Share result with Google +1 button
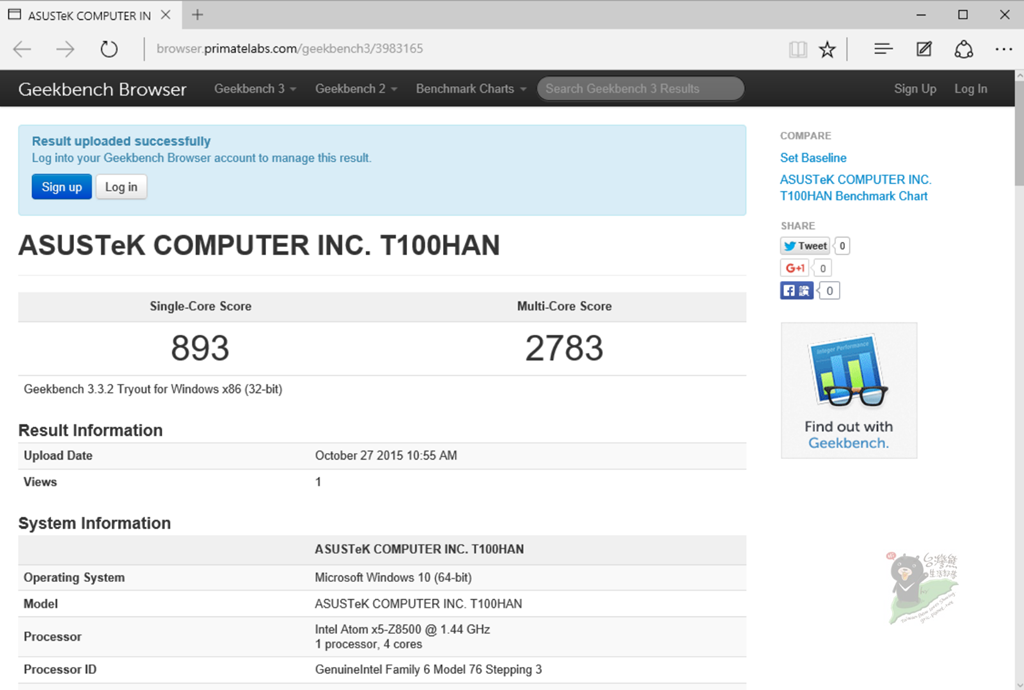 coord(795,268)
